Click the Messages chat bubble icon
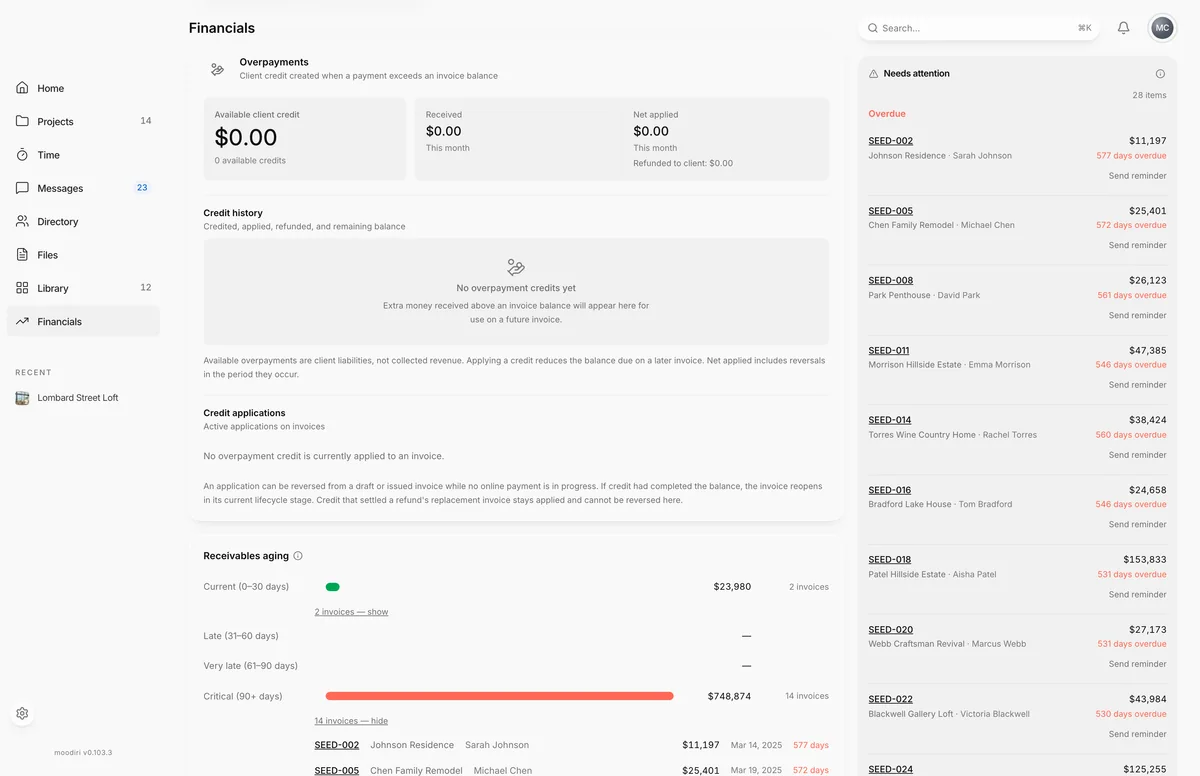The height and width of the screenshot is (776, 1200). click(22, 188)
